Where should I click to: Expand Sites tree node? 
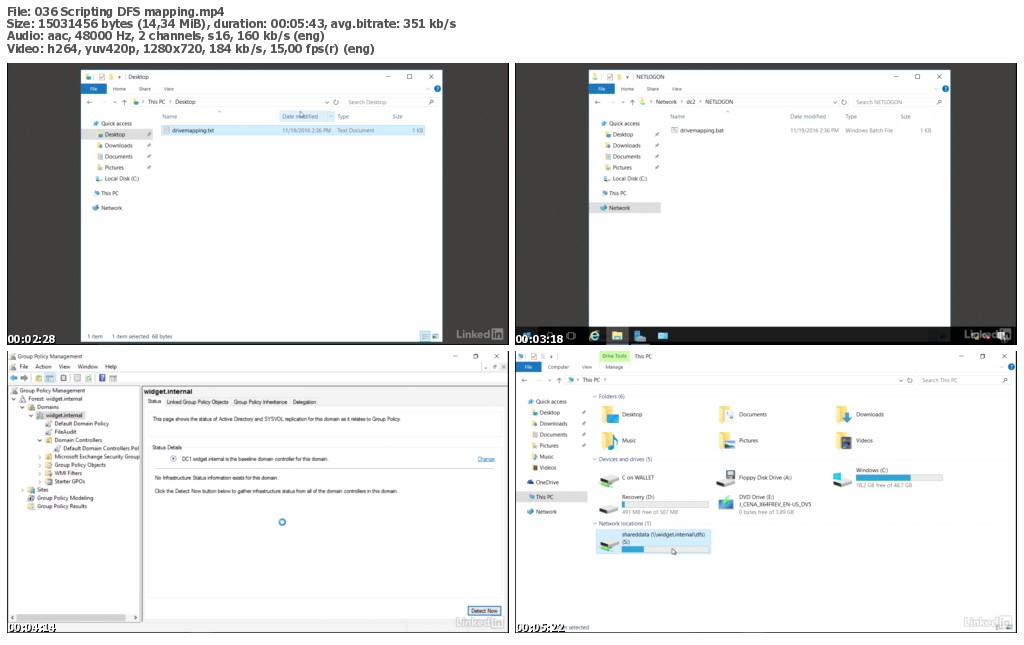(x=22, y=490)
